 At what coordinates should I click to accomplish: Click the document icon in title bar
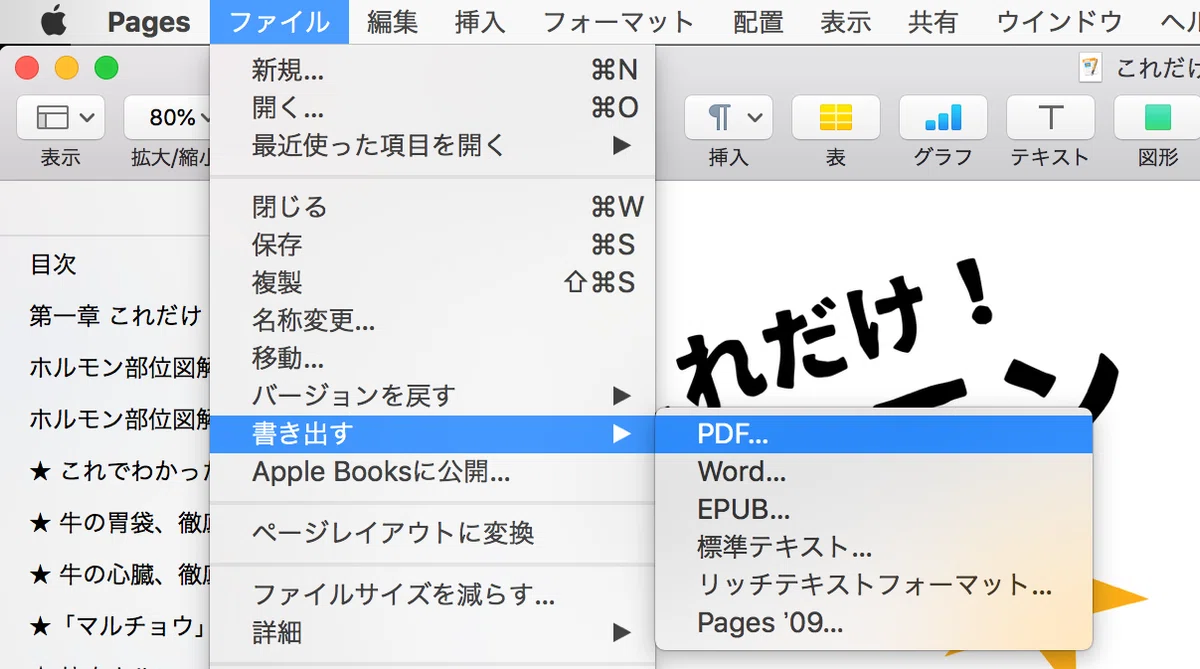click(1090, 68)
